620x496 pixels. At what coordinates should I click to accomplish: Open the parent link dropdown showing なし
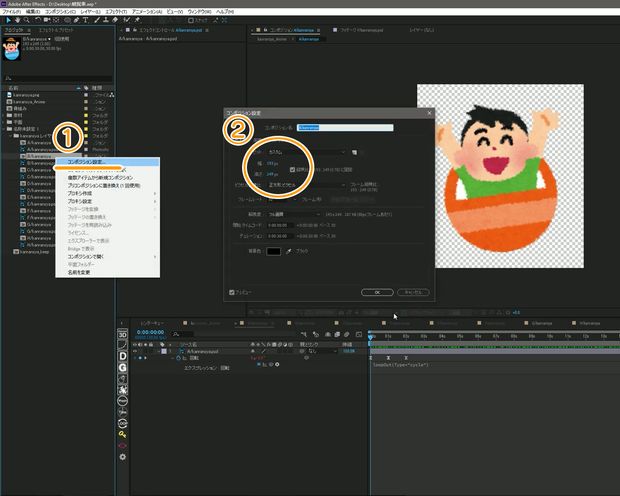(x=323, y=351)
